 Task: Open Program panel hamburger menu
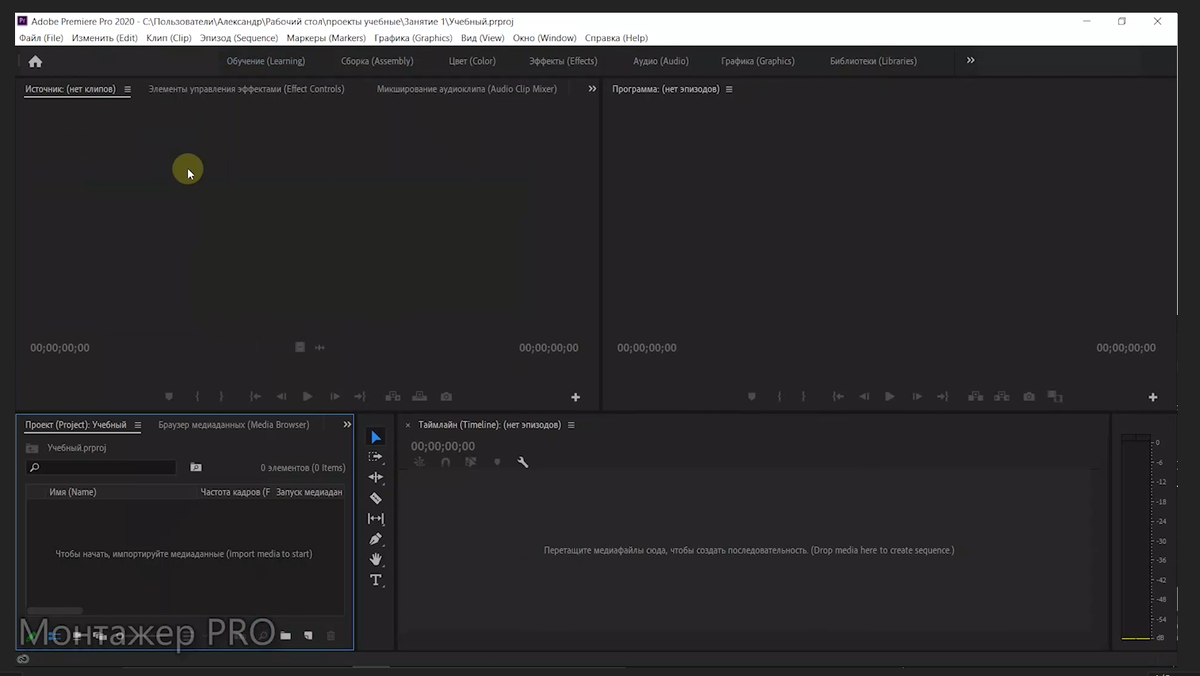click(x=729, y=89)
